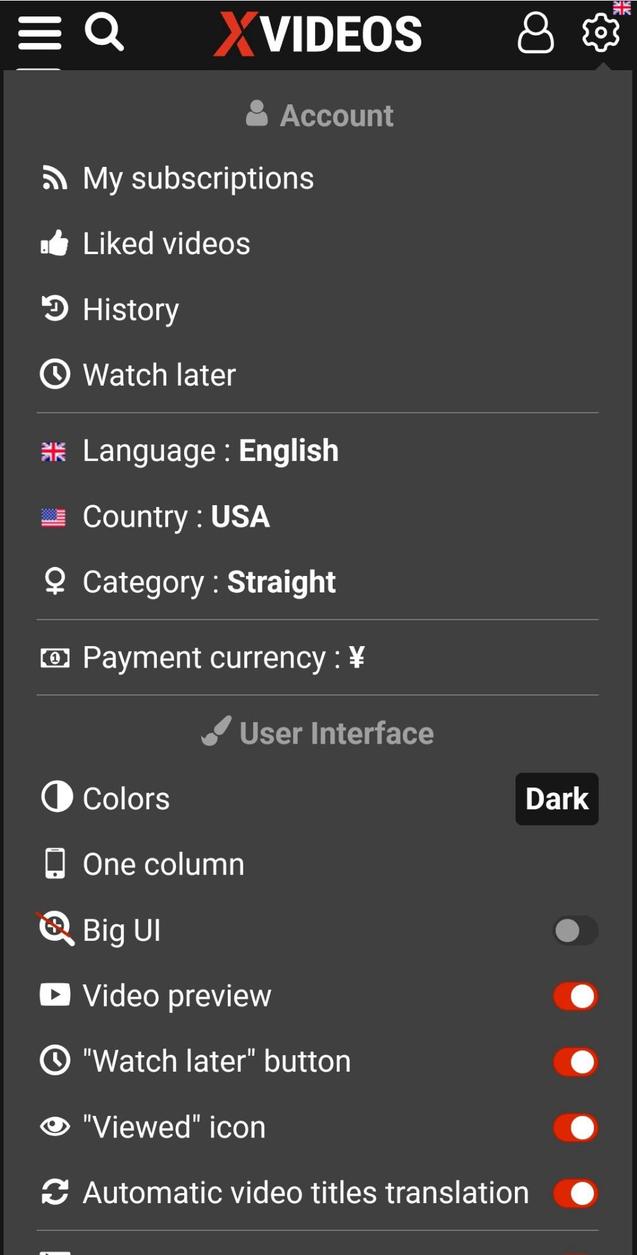Image resolution: width=637 pixels, height=1255 pixels.
Task: Open the hamburger menu
Action: (x=39, y=33)
